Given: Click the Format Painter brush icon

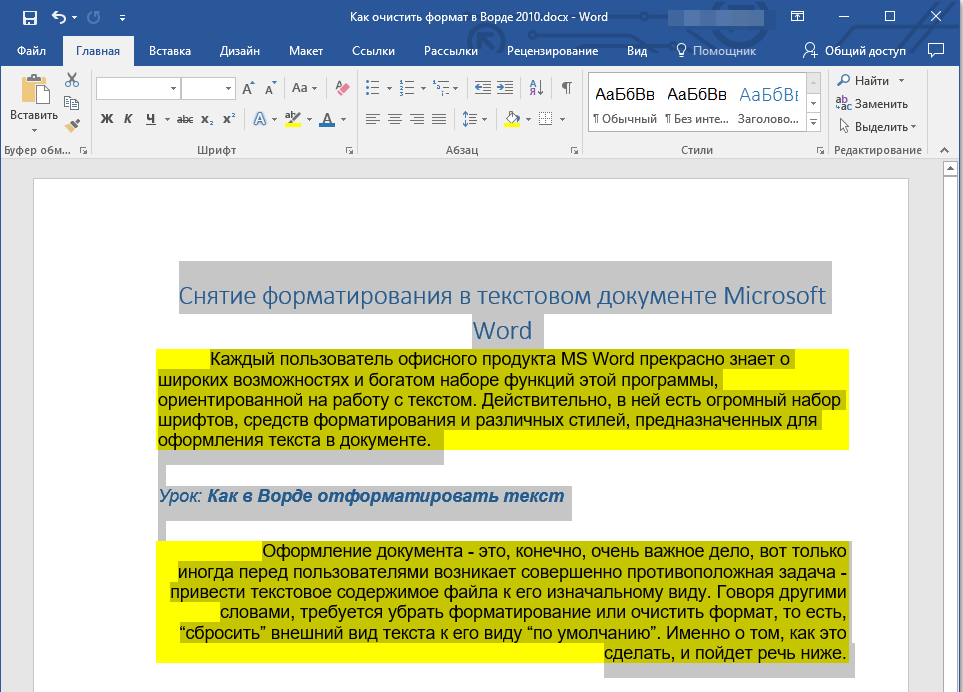Looking at the screenshot, I should tap(72, 125).
